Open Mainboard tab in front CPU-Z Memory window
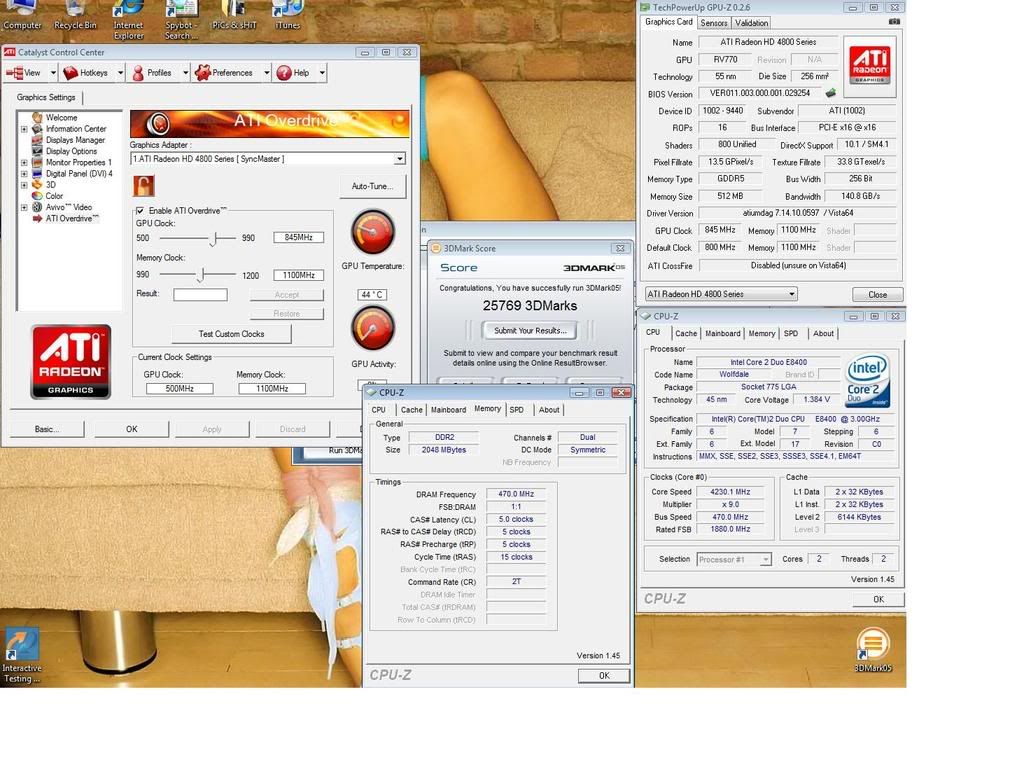Image resolution: width=1024 pixels, height=769 pixels. coord(449,410)
